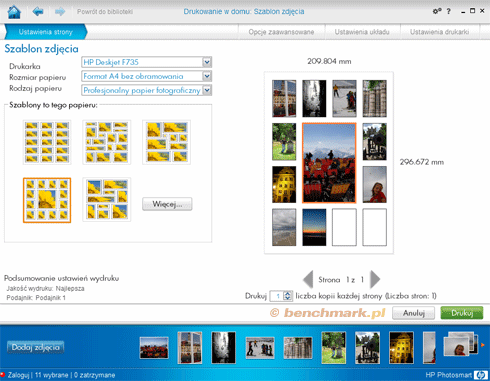Select girl portrait photo in page preview

[x=375, y=184]
